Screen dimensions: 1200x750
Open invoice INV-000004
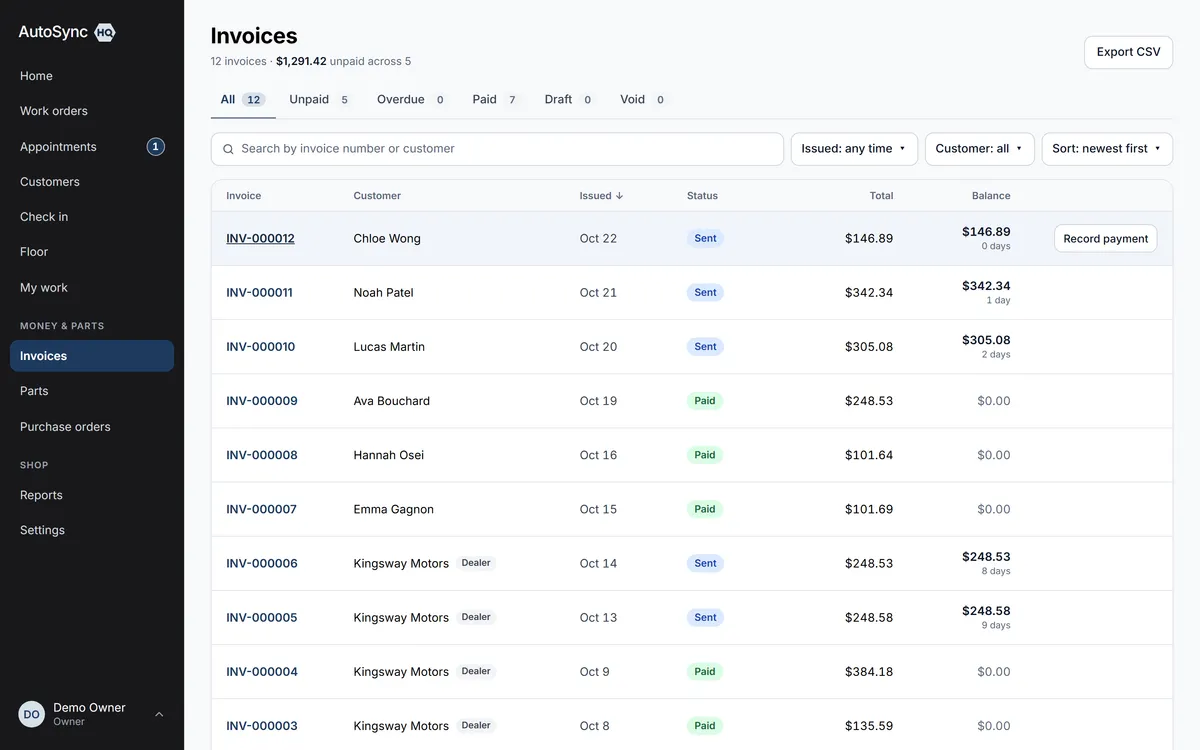(x=261, y=671)
